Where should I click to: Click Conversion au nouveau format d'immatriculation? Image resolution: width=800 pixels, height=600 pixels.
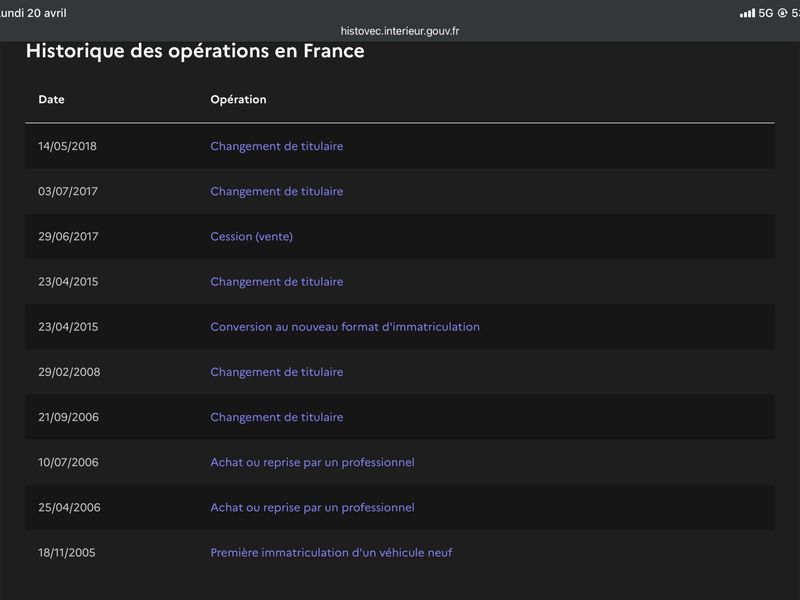[345, 327]
